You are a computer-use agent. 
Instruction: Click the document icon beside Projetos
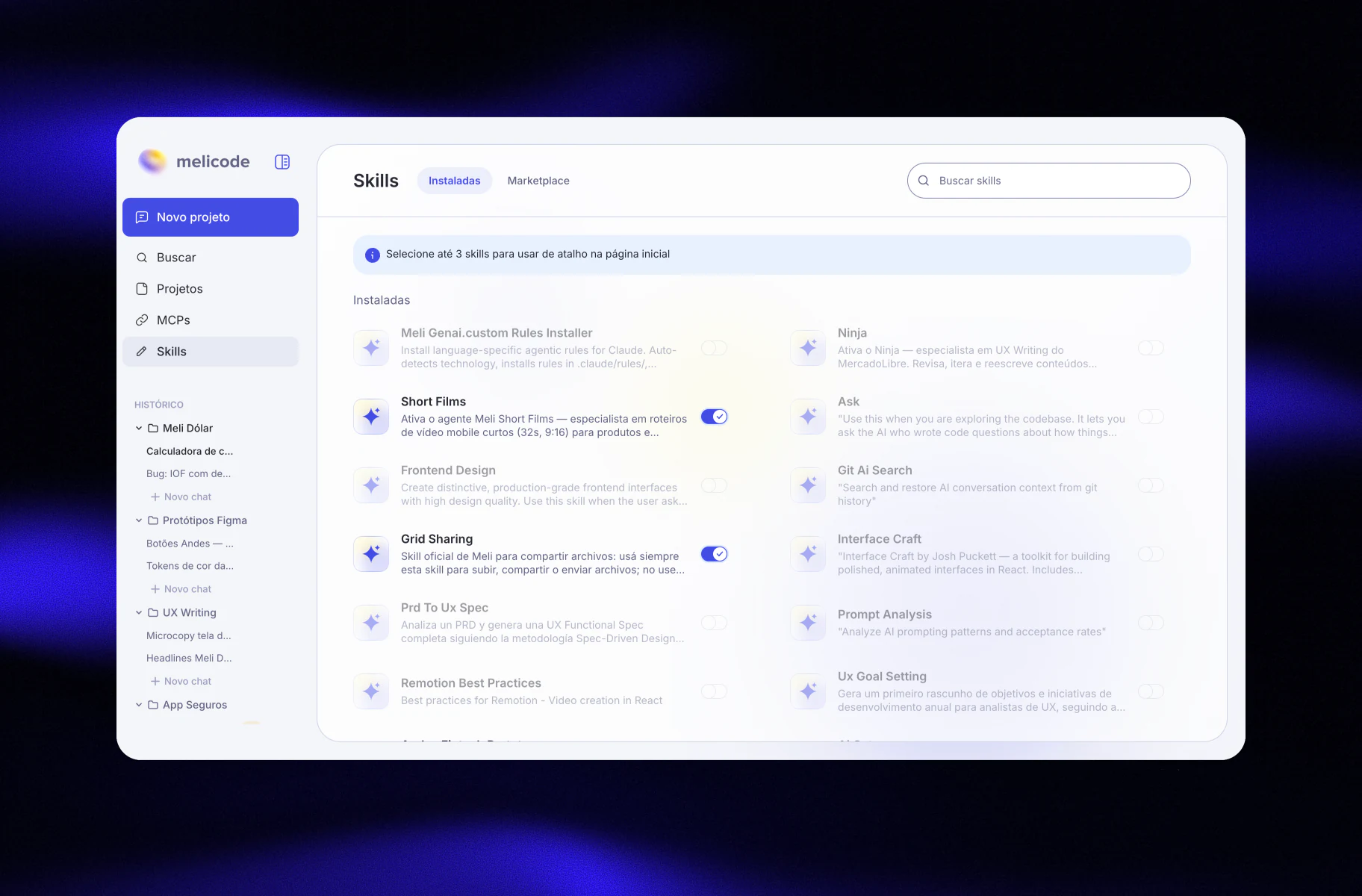click(x=142, y=289)
